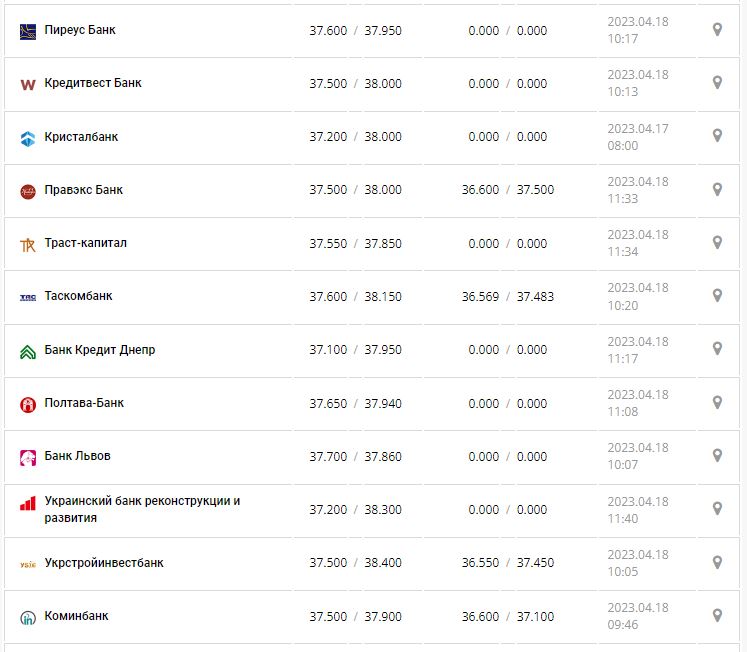Click the Банк Кредит Днепр logo icon
747x652 pixels.
coord(28,351)
